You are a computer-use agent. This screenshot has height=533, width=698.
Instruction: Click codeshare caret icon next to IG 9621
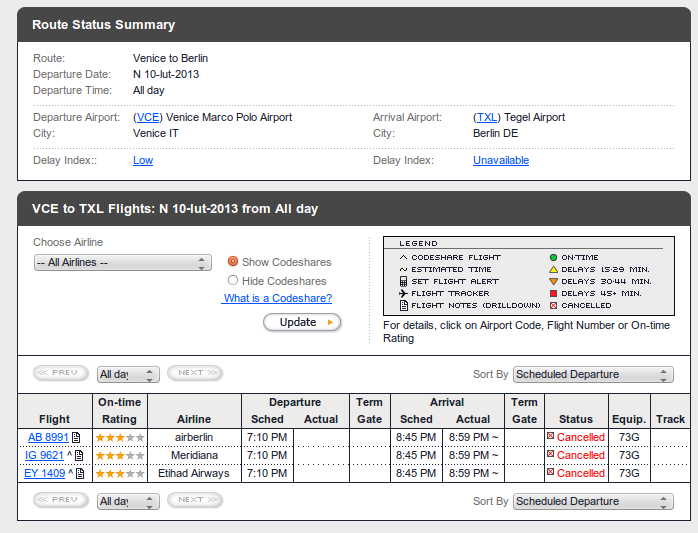(69, 454)
